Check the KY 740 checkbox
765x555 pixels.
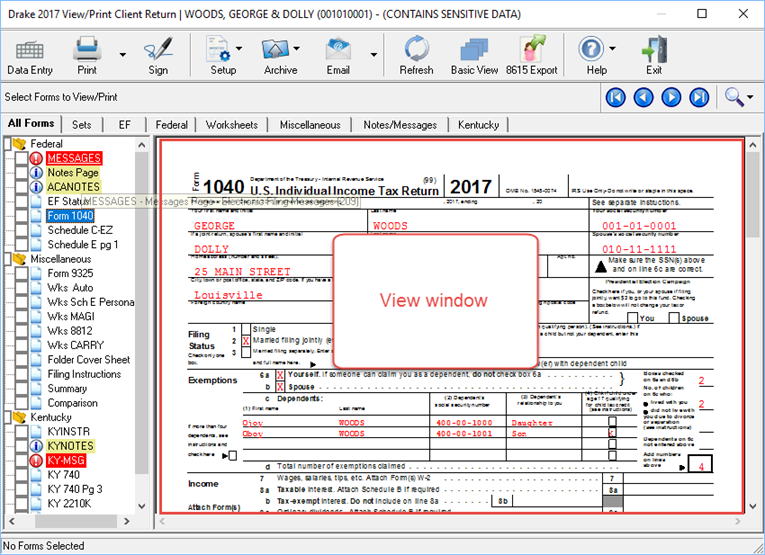point(21,475)
